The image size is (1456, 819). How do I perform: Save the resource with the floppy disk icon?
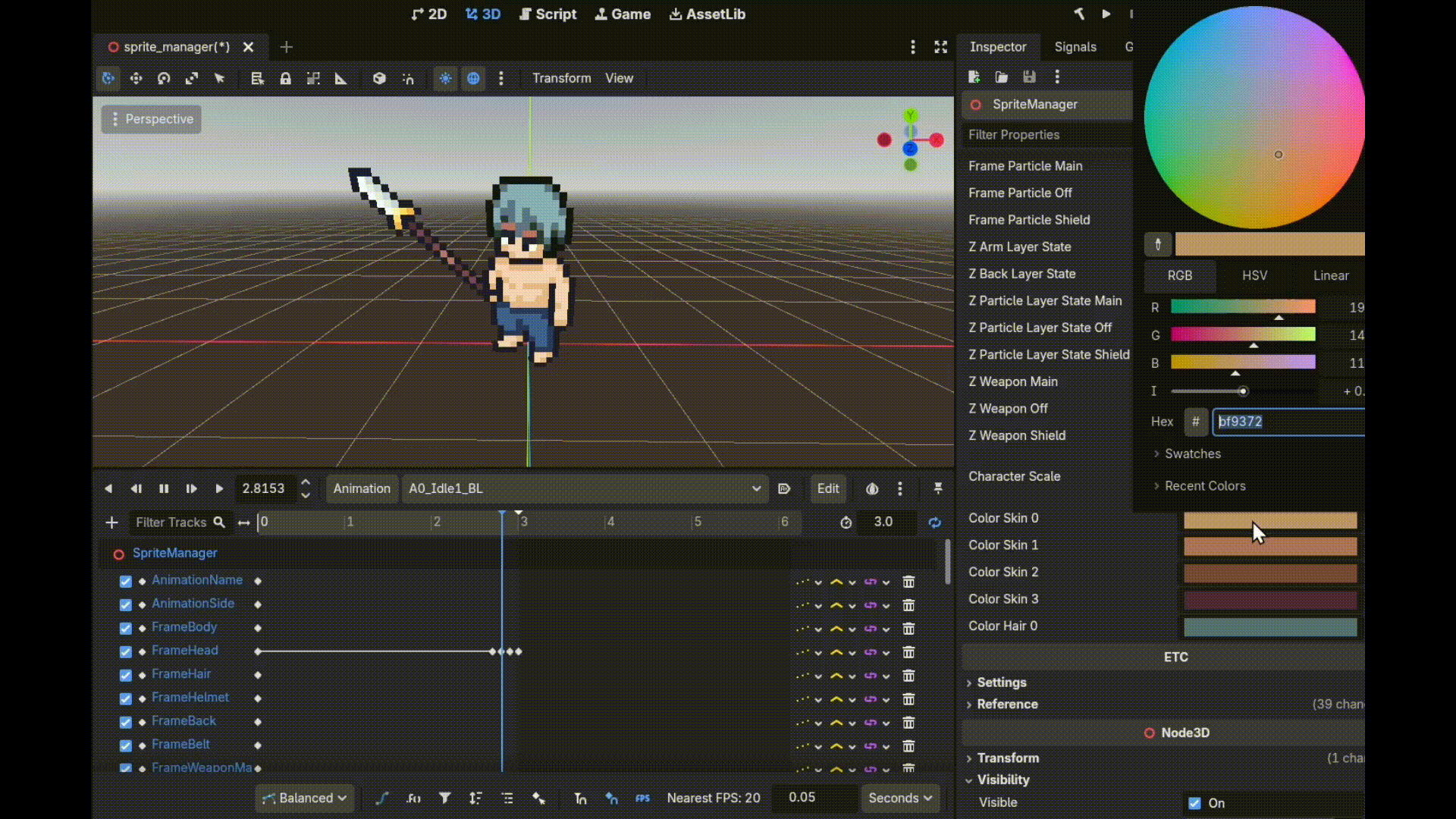coord(1029,77)
